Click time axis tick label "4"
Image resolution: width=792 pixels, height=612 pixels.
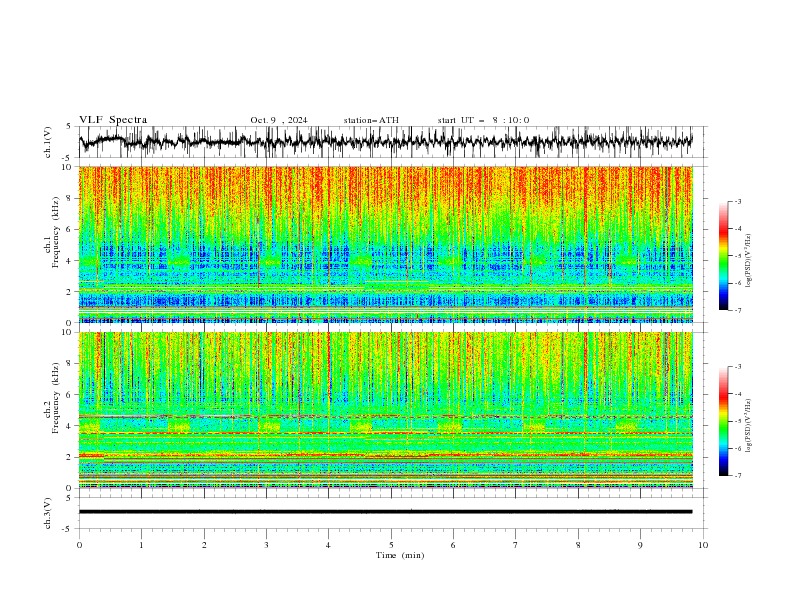[x=328, y=545]
